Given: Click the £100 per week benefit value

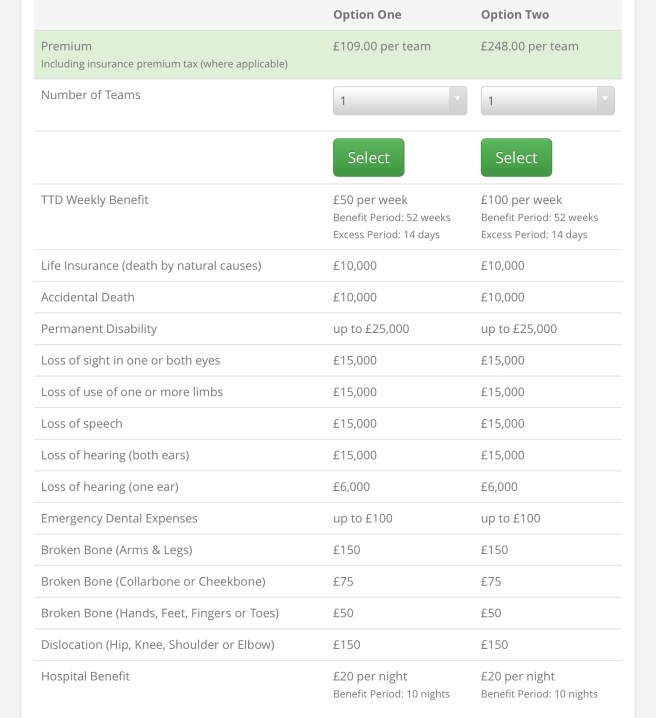Looking at the screenshot, I should coord(521,200).
